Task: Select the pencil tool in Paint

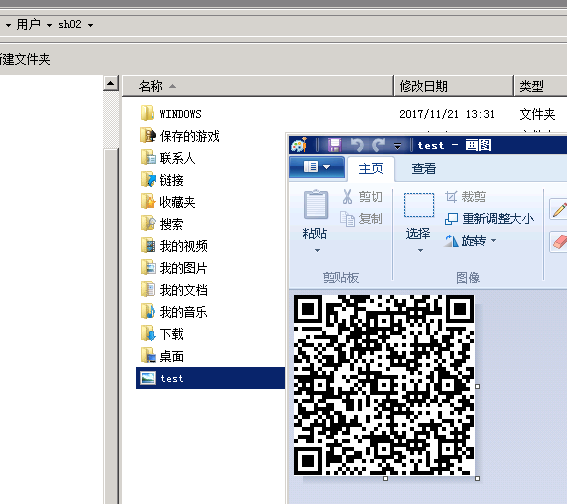Action: [x=558, y=209]
